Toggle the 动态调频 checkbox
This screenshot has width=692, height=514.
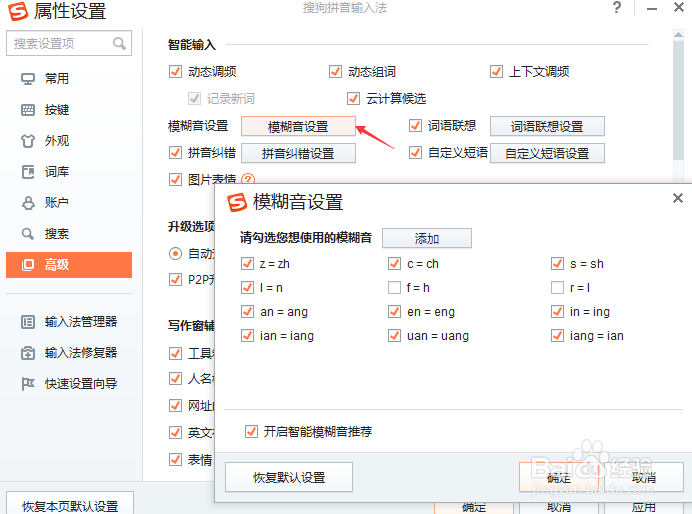click(x=175, y=71)
